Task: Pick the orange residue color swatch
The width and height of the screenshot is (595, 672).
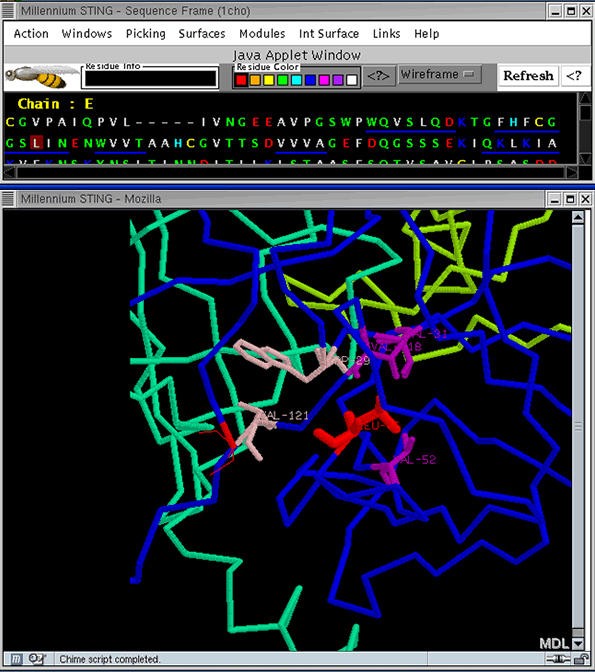Action: click(x=255, y=80)
